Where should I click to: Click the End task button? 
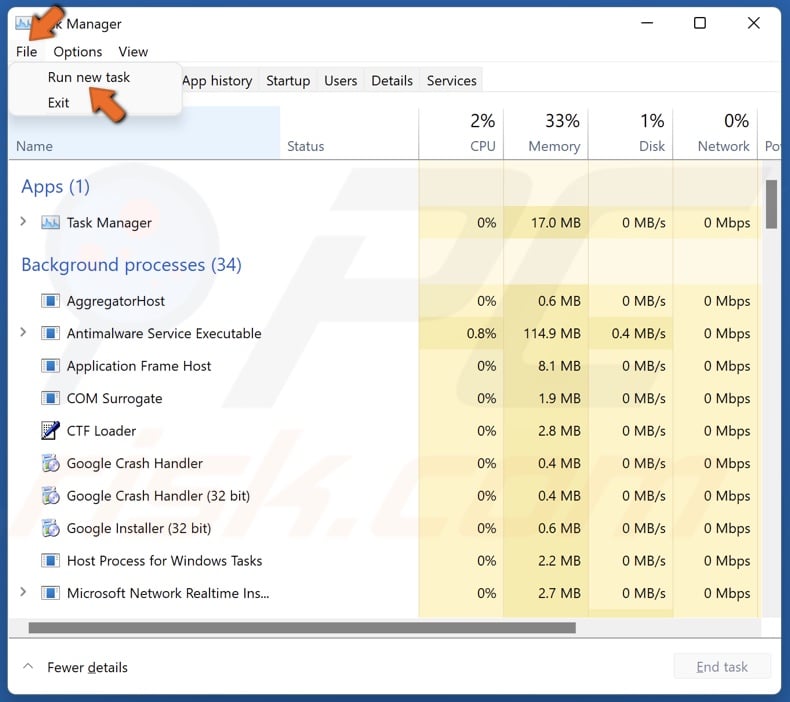point(722,667)
